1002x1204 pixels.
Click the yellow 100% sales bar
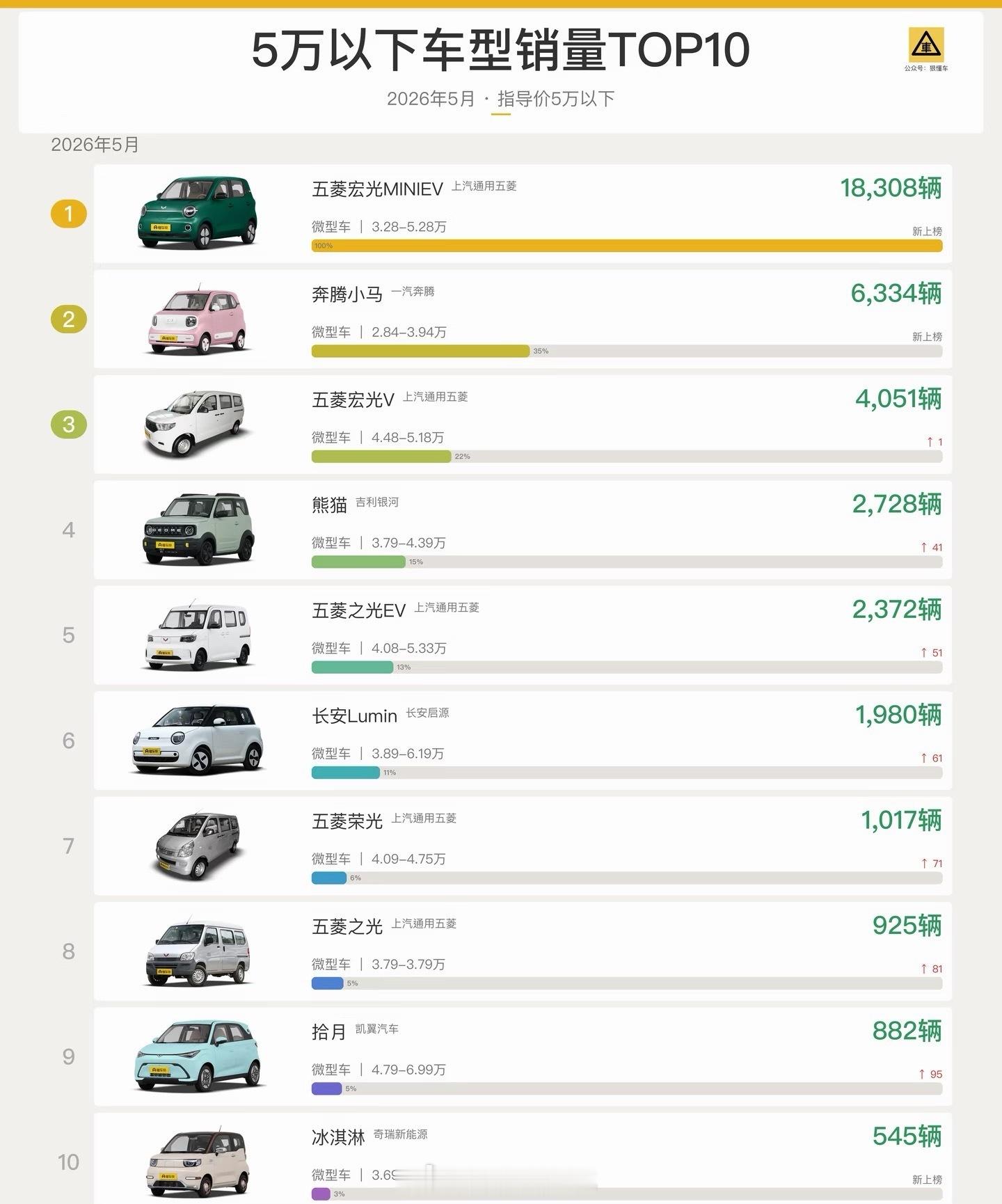pos(627,246)
